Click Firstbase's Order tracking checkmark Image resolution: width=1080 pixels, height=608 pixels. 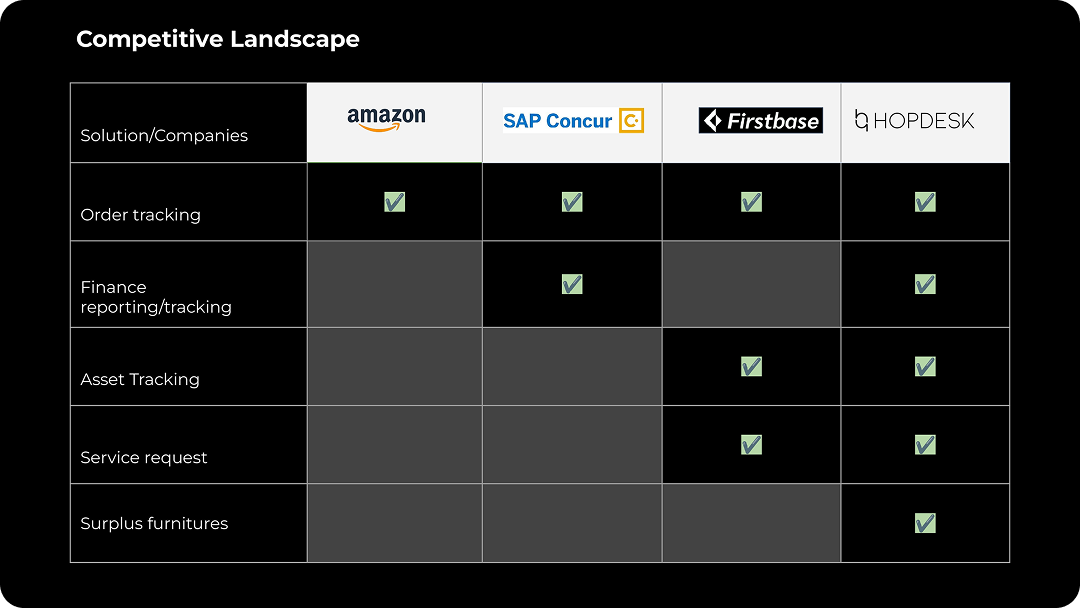(751, 202)
